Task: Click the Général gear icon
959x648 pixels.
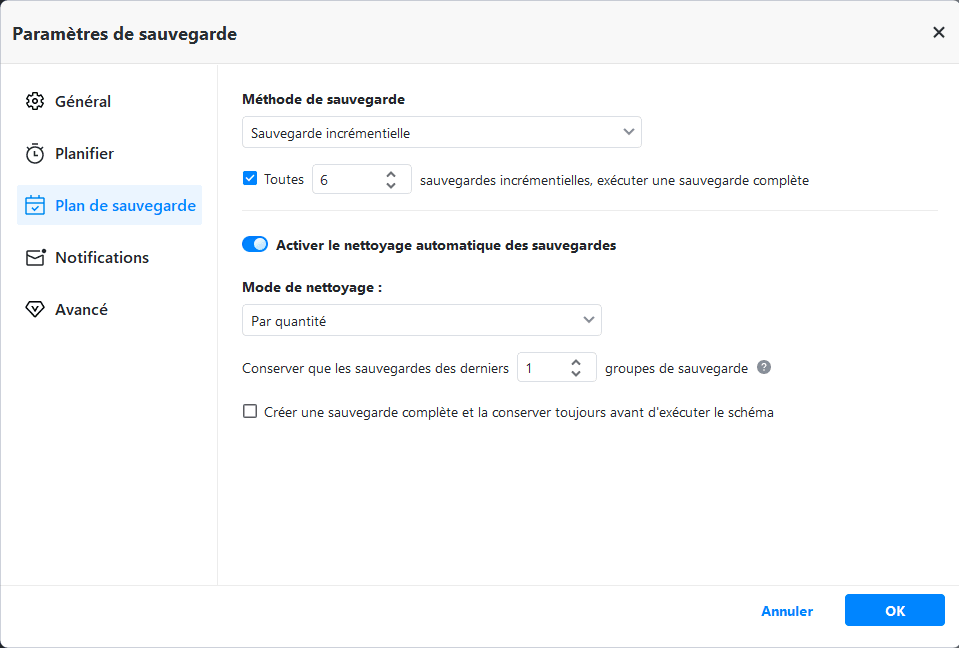Action: tap(35, 101)
